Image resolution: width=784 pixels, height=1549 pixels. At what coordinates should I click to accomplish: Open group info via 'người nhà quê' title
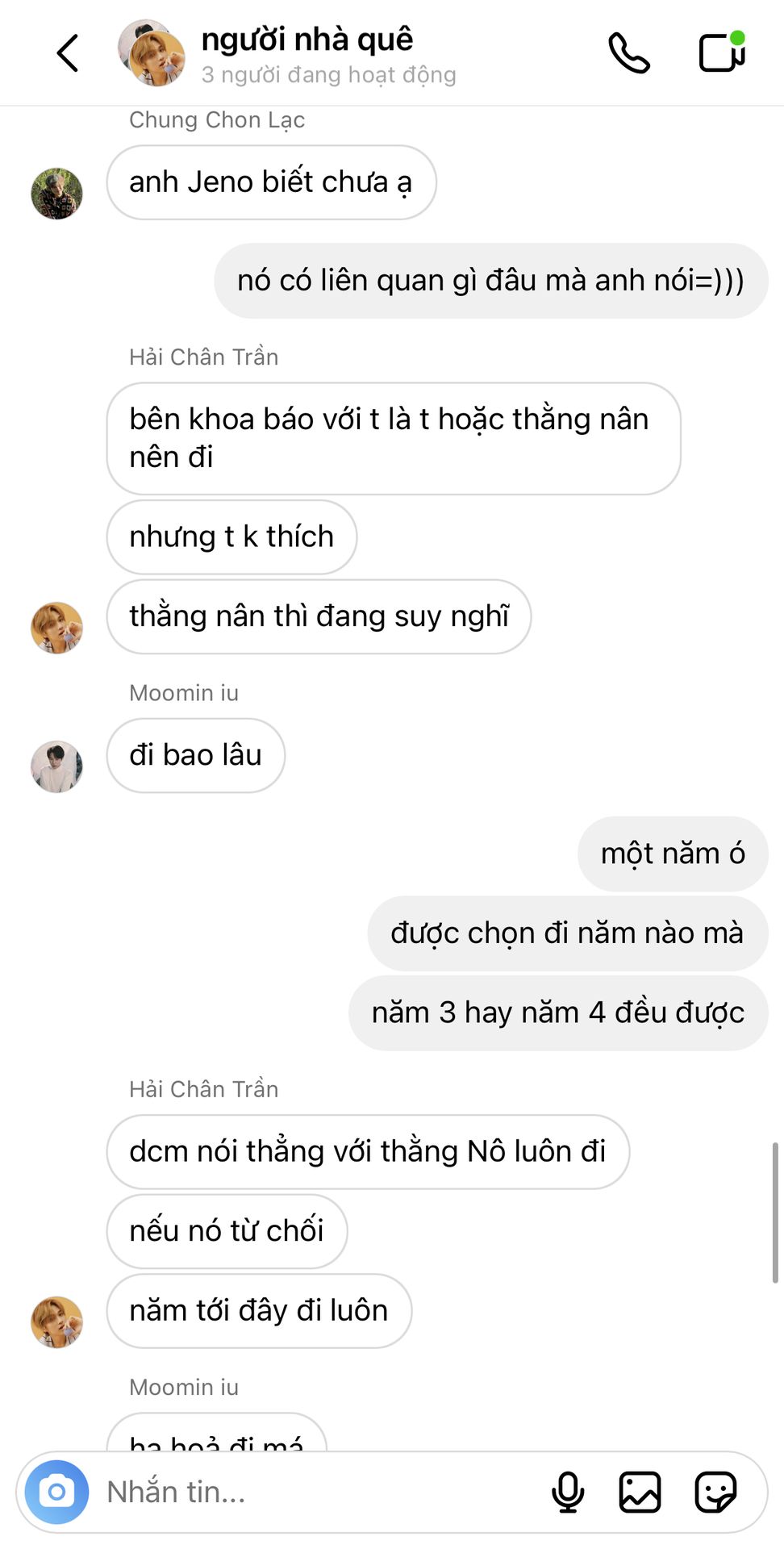(307, 39)
